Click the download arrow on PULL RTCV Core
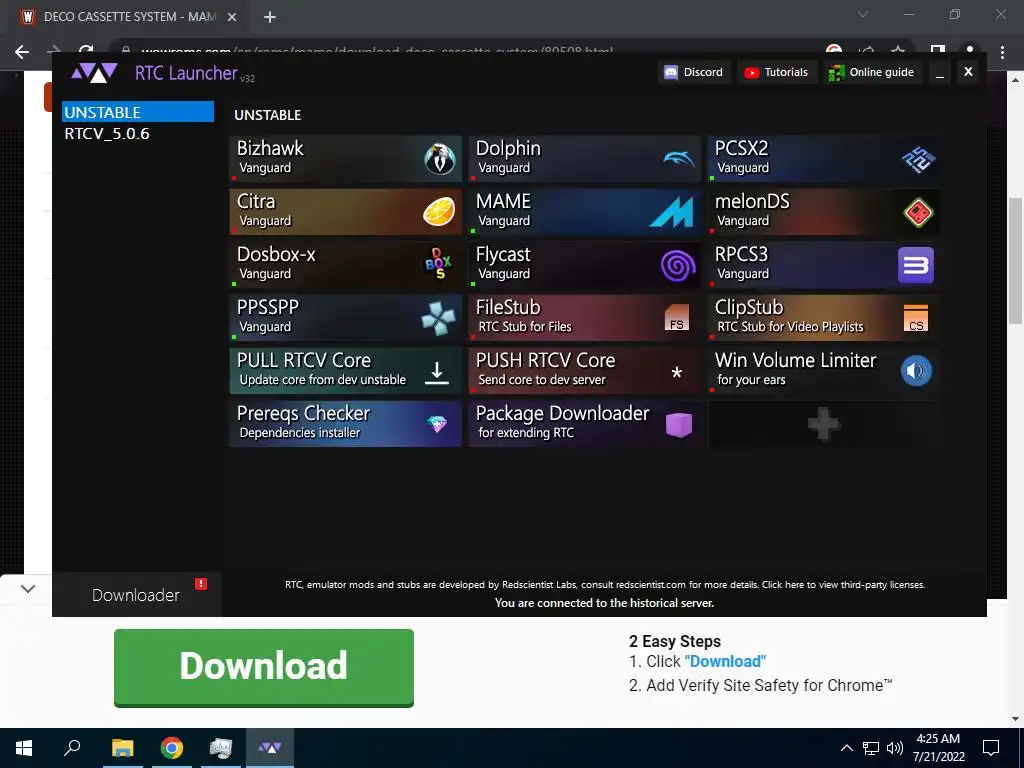The width and height of the screenshot is (1024, 768). coord(436,371)
